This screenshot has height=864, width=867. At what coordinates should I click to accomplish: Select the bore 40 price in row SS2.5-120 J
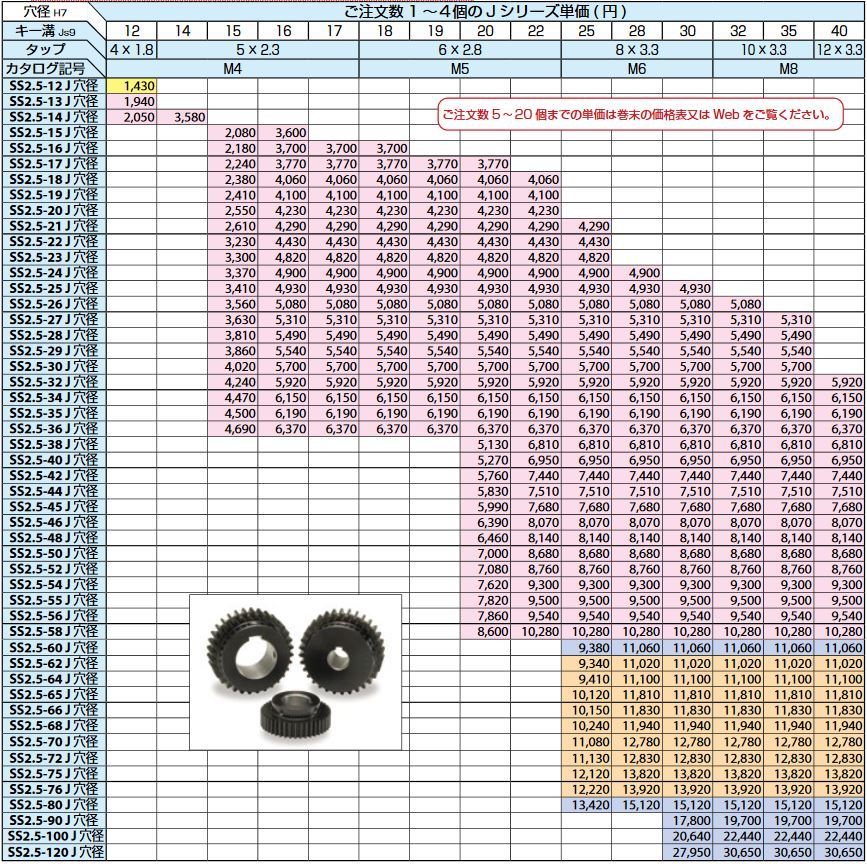(839, 852)
